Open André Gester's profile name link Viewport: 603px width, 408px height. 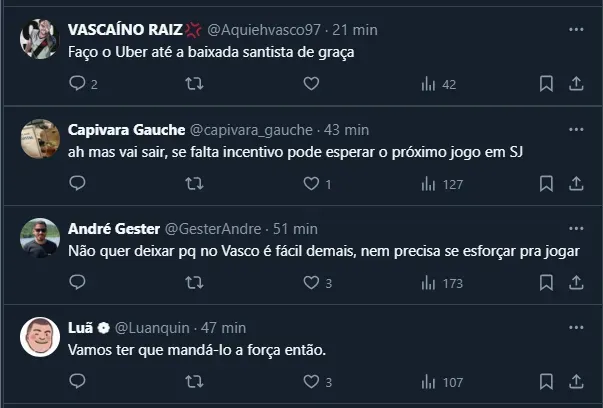coord(111,229)
